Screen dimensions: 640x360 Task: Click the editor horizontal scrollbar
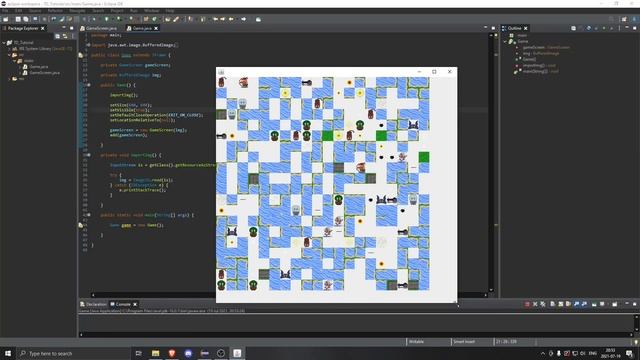(x=288, y=295)
